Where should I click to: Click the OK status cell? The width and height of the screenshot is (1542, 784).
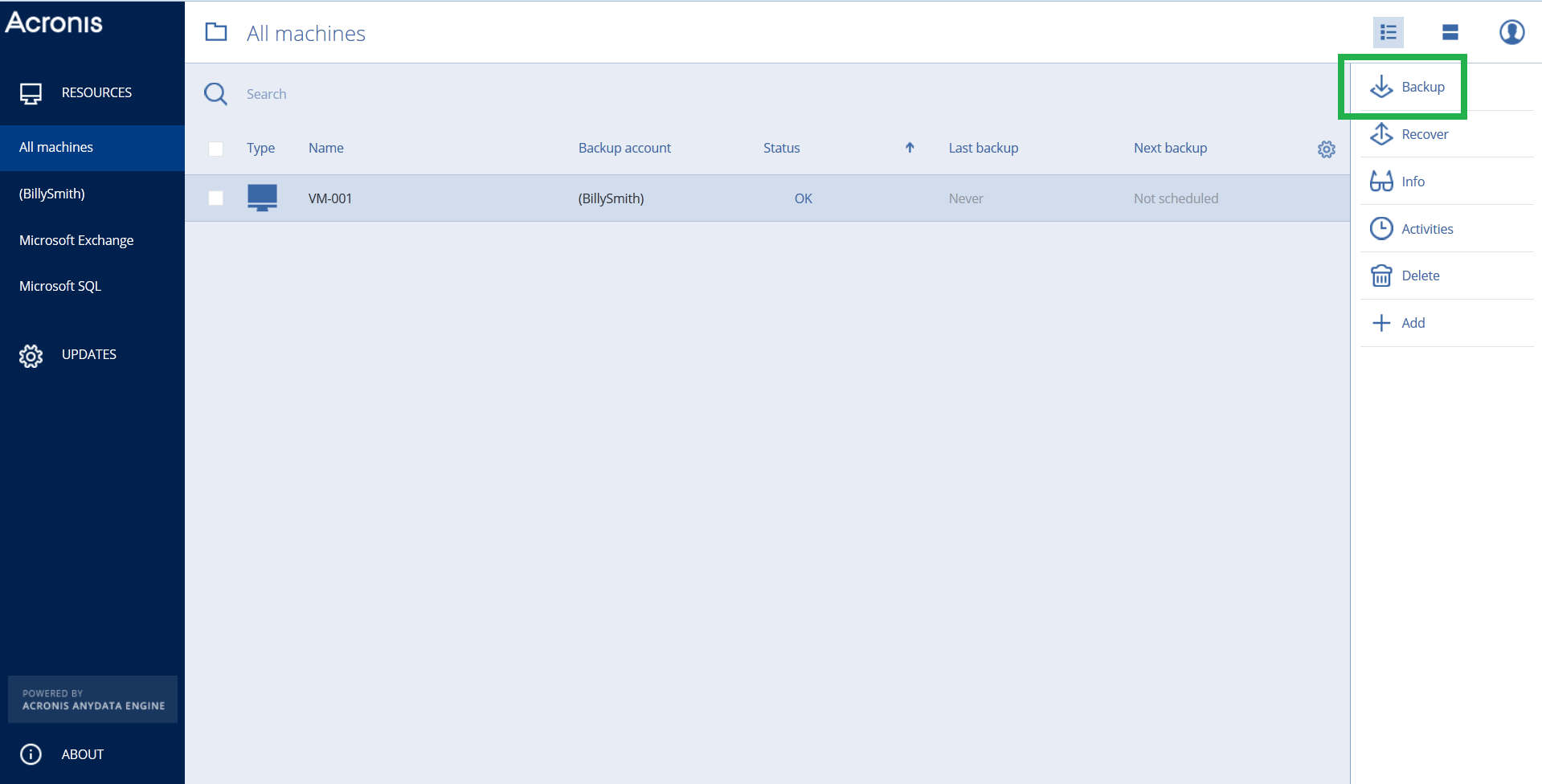[803, 198]
